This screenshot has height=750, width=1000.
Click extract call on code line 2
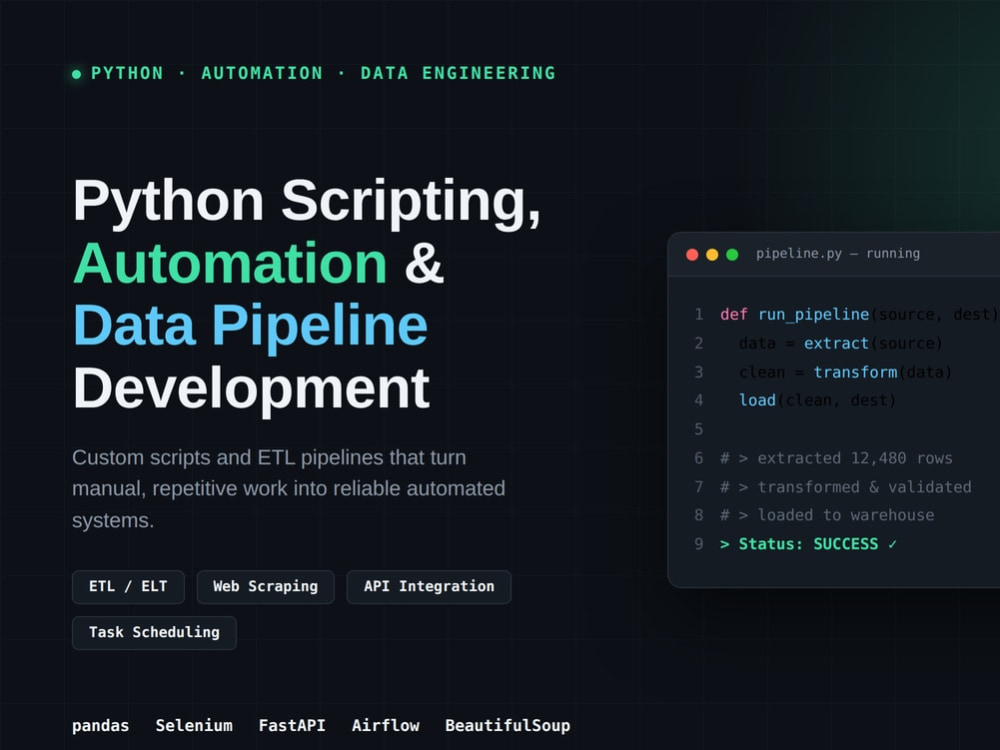pos(836,343)
